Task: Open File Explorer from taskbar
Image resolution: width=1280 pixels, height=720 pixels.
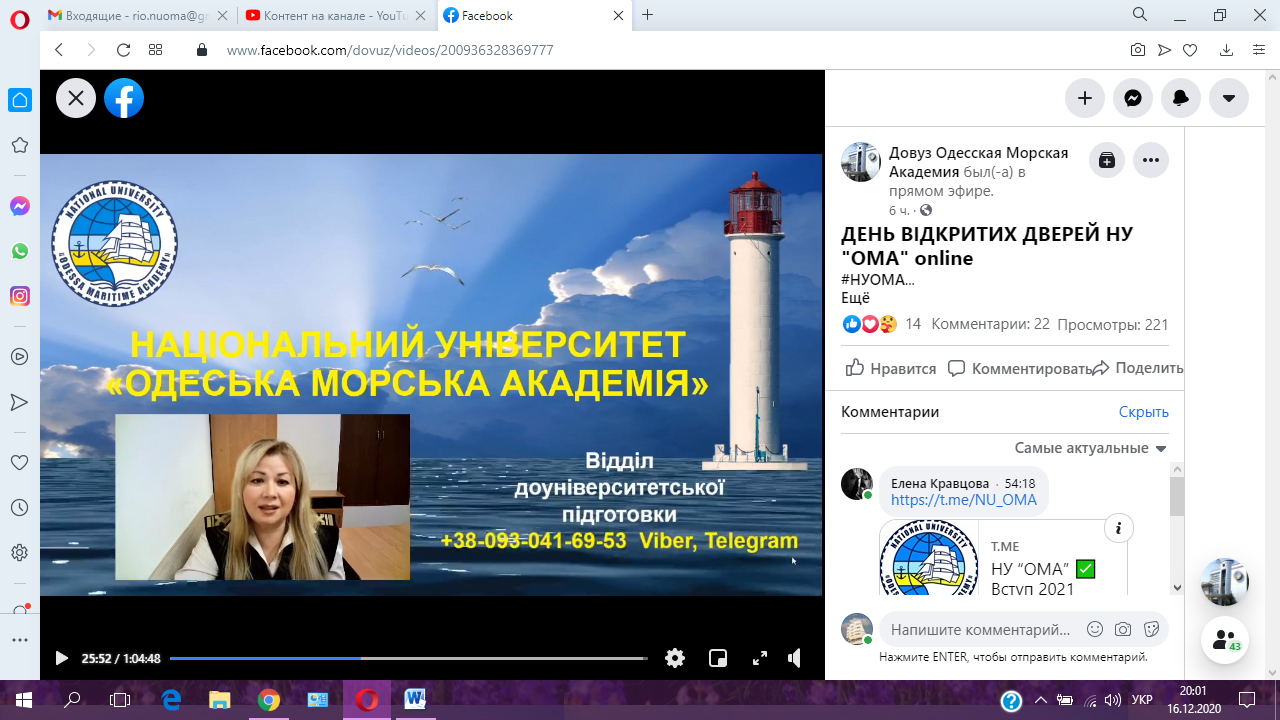Action: (219, 700)
